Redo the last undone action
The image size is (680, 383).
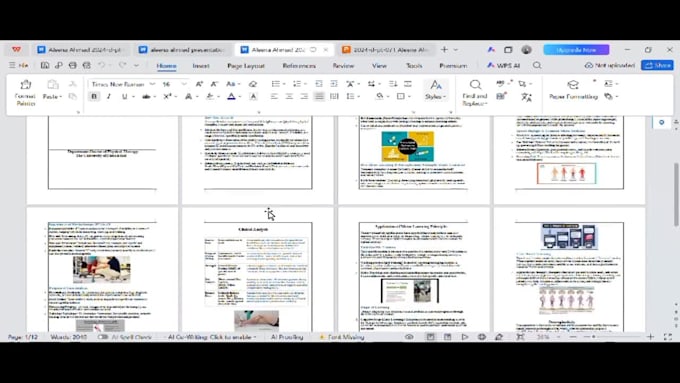click(122, 65)
